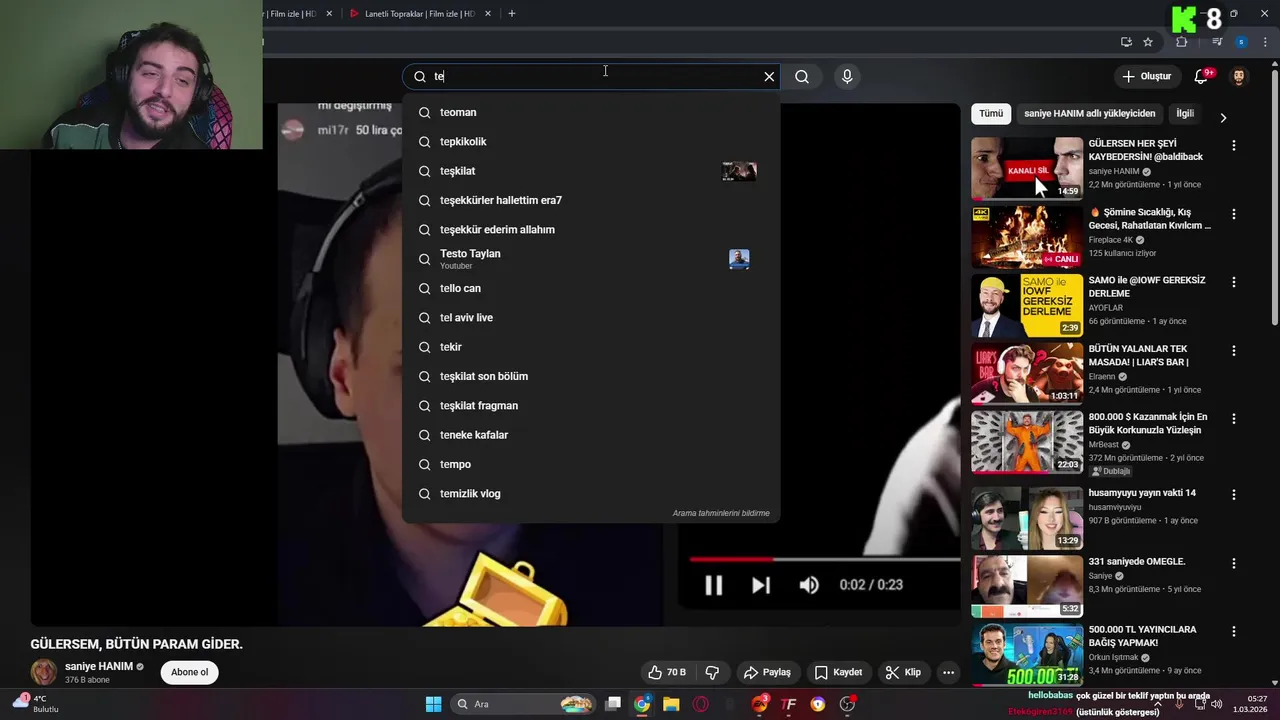Pick the 'teşkilat son bölüm' suggestion
Screen dimensions: 1280x720
pos(590,376)
